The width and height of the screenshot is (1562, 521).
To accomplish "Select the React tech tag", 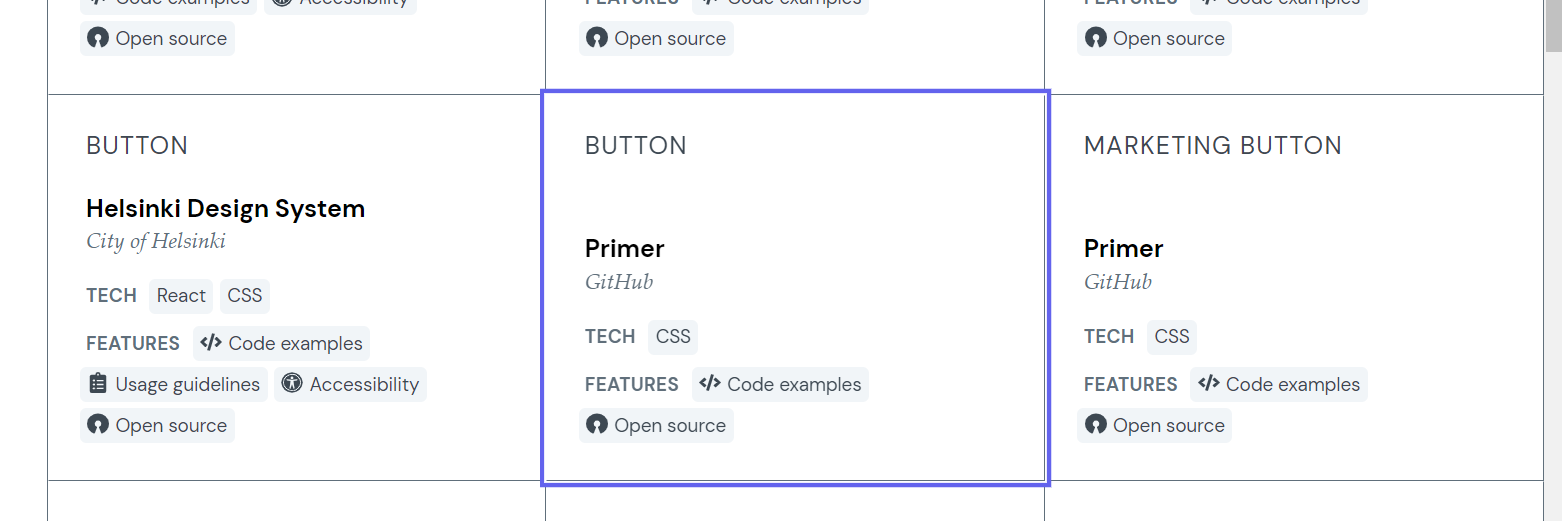I will tap(181, 295).
